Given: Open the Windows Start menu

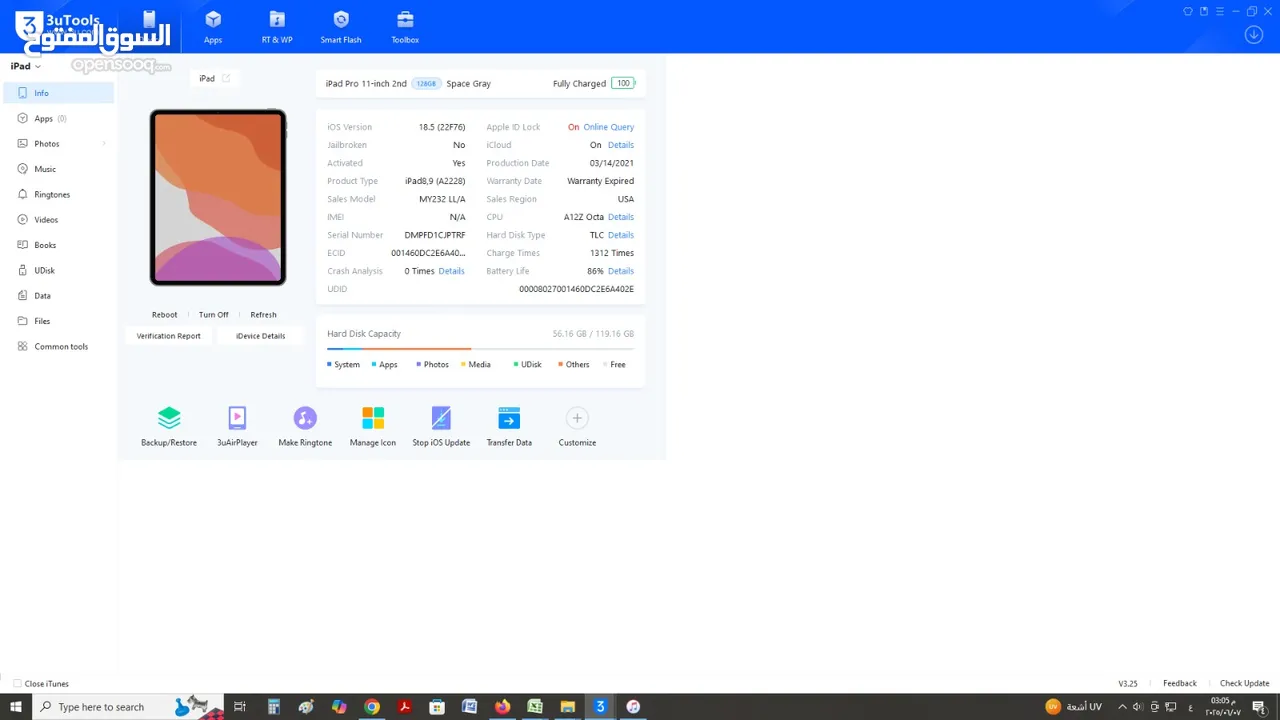Looking at the screenshot, I should (x=16, y=707).
